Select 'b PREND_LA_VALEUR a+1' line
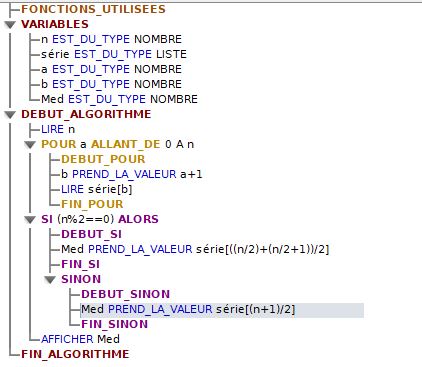422x367 pixels. point(132,174)
